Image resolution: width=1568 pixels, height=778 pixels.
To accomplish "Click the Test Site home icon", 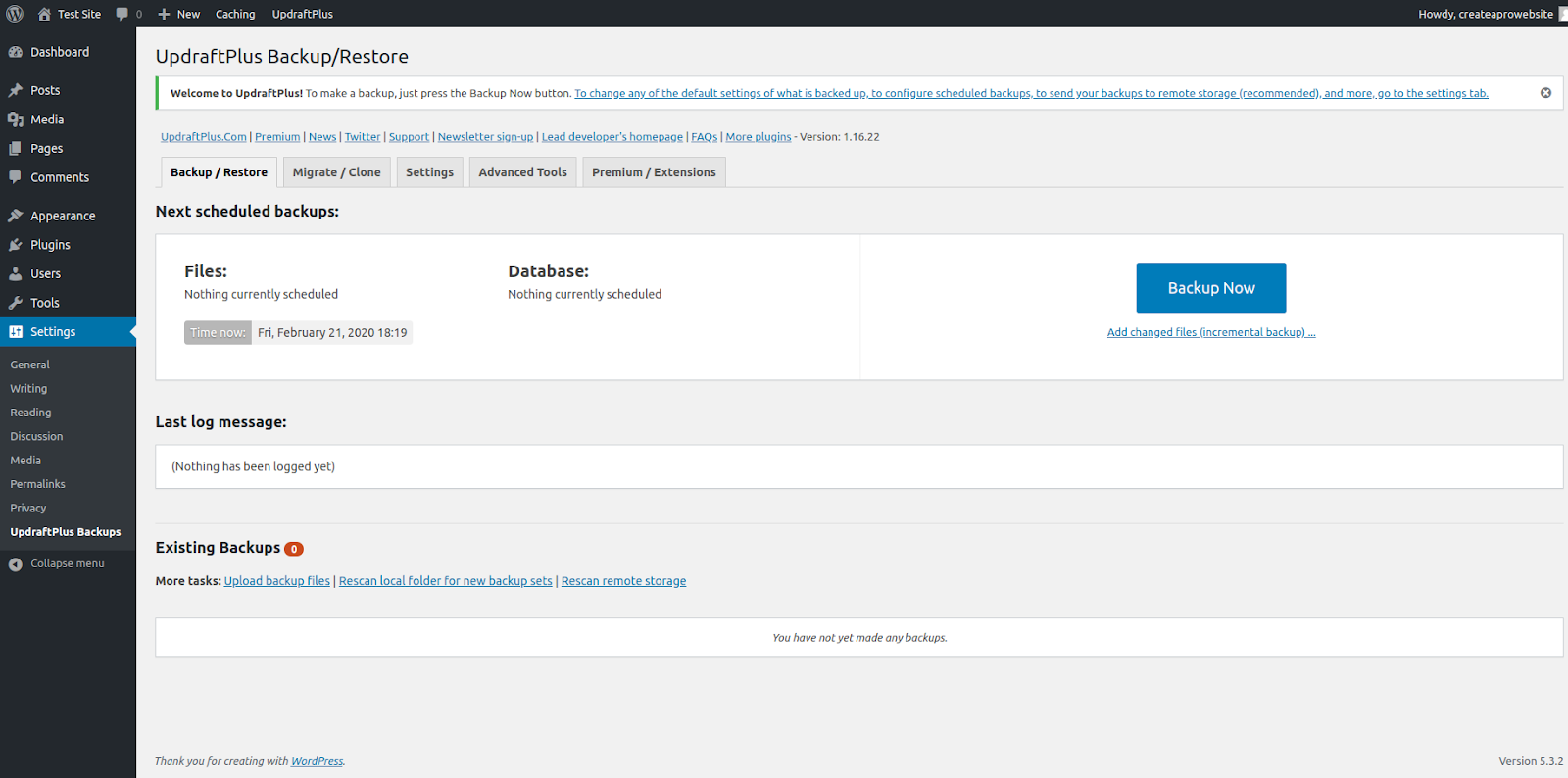I will pyautogui.click(x=44, y=14).
